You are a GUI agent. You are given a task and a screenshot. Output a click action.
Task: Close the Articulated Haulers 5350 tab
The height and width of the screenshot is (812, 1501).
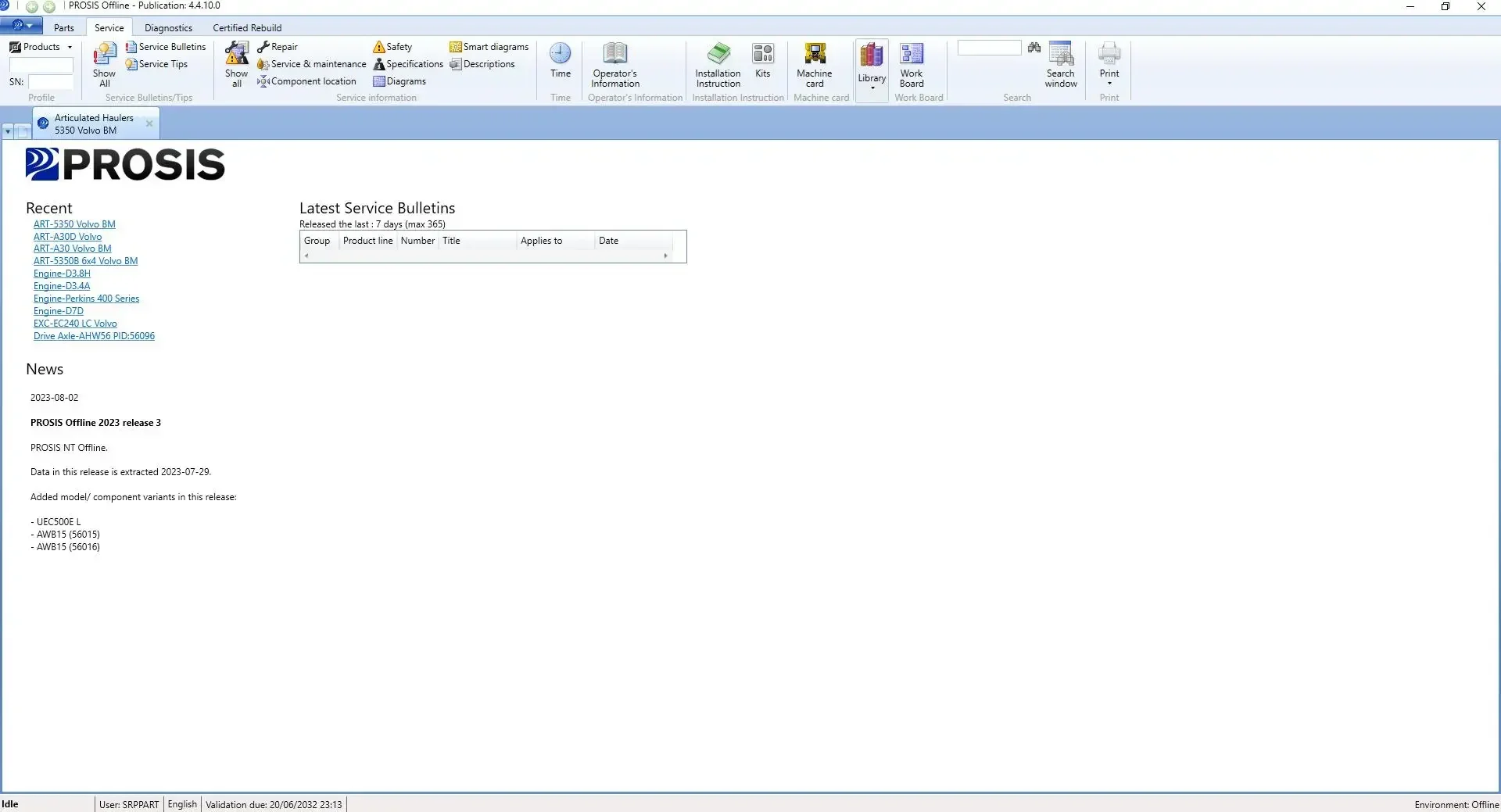149,123
